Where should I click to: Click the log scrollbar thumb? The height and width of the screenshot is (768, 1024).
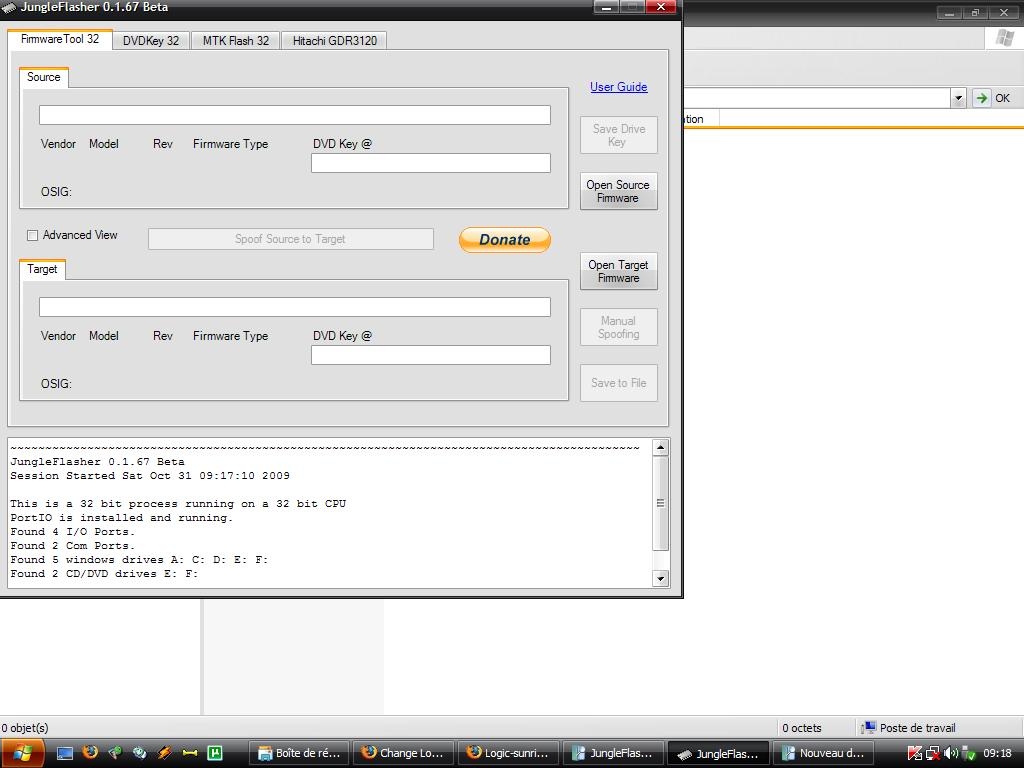(660, 503)
